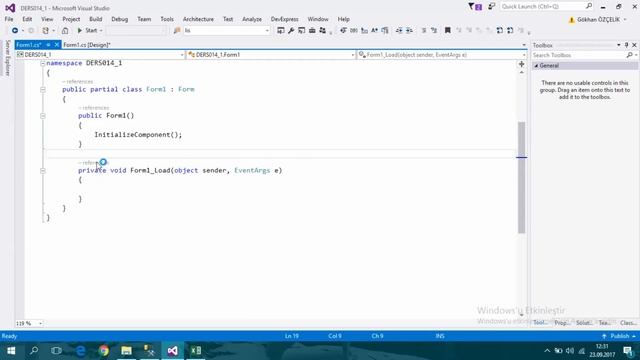Open the Server Explorer side tab
Image resolution: width=640 pixels, height=360 pixels.
(x=7, y=58)
